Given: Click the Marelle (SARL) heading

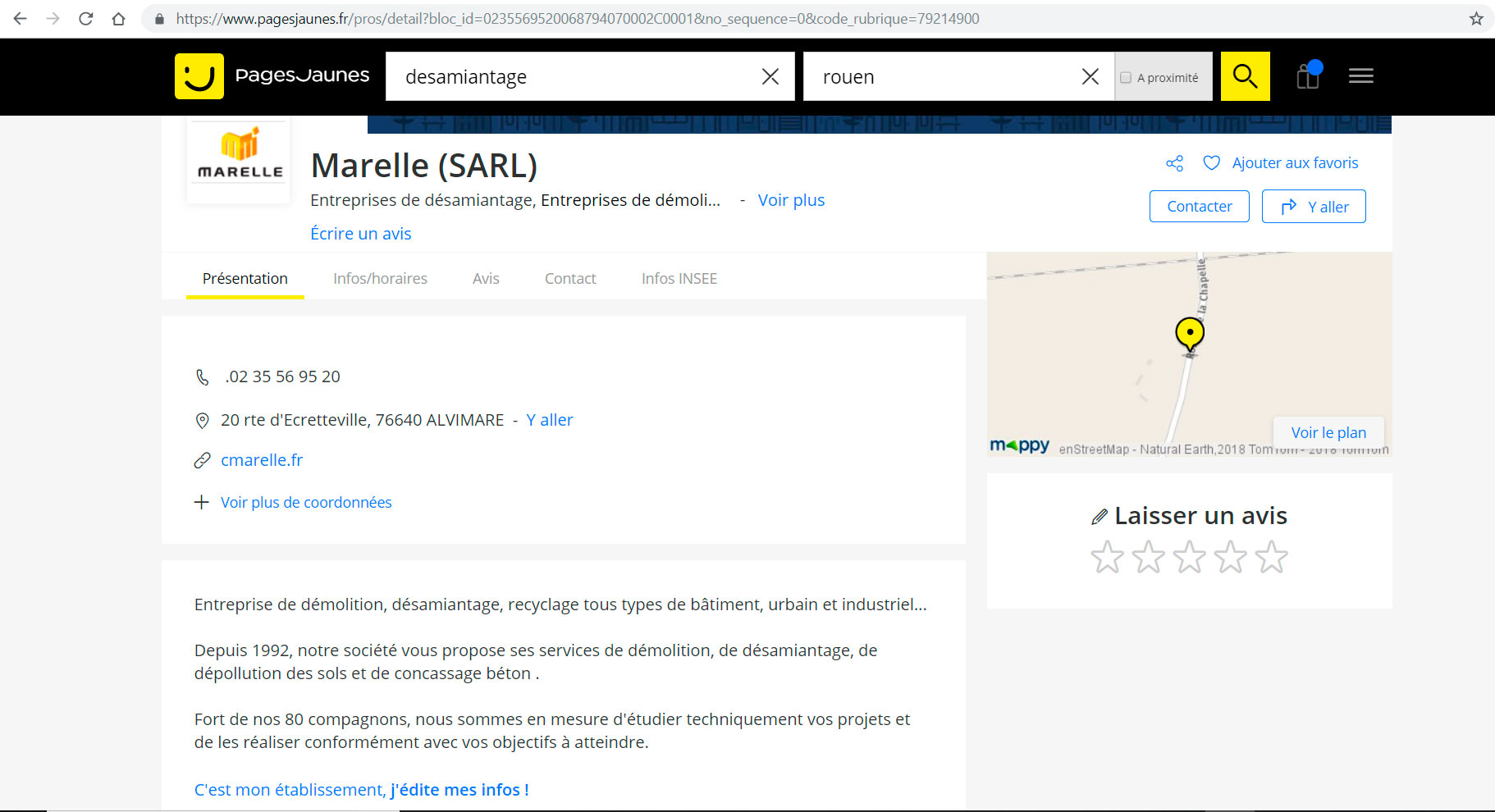Looking at the screenshot, I should (x=424, y=166).
